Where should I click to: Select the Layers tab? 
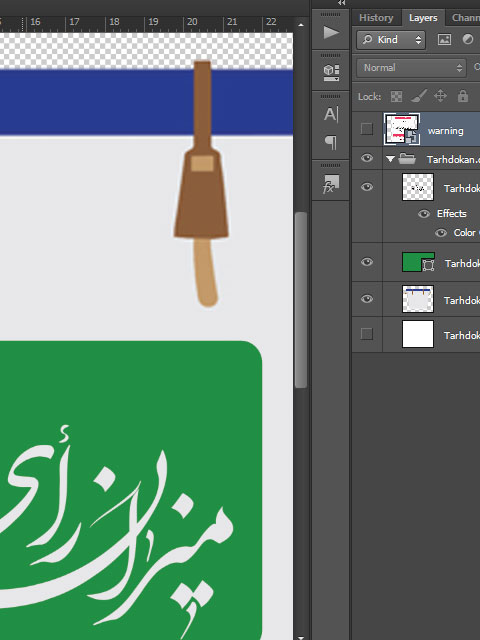tap(423, 18)
